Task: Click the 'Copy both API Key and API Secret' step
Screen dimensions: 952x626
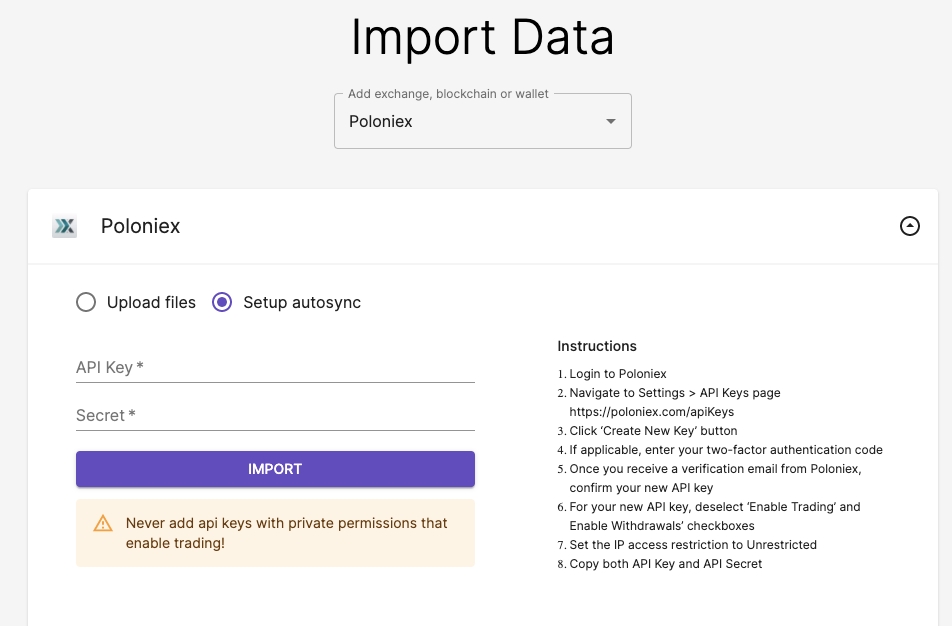Action: tap(665, 564)
